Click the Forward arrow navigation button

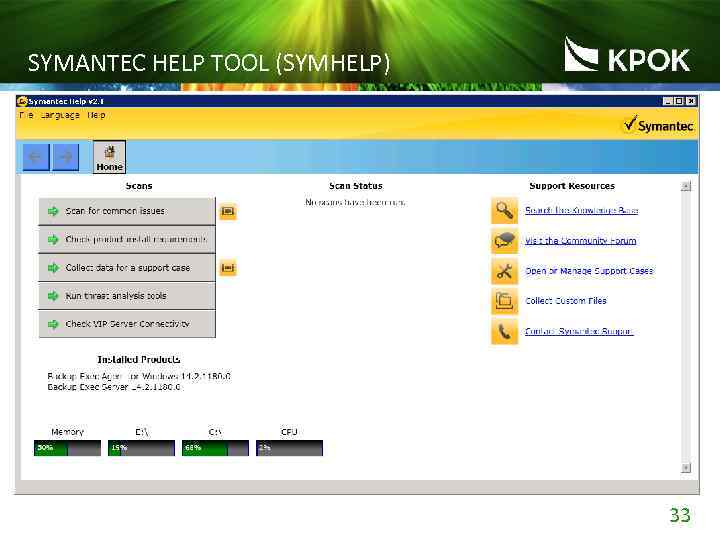66,157
